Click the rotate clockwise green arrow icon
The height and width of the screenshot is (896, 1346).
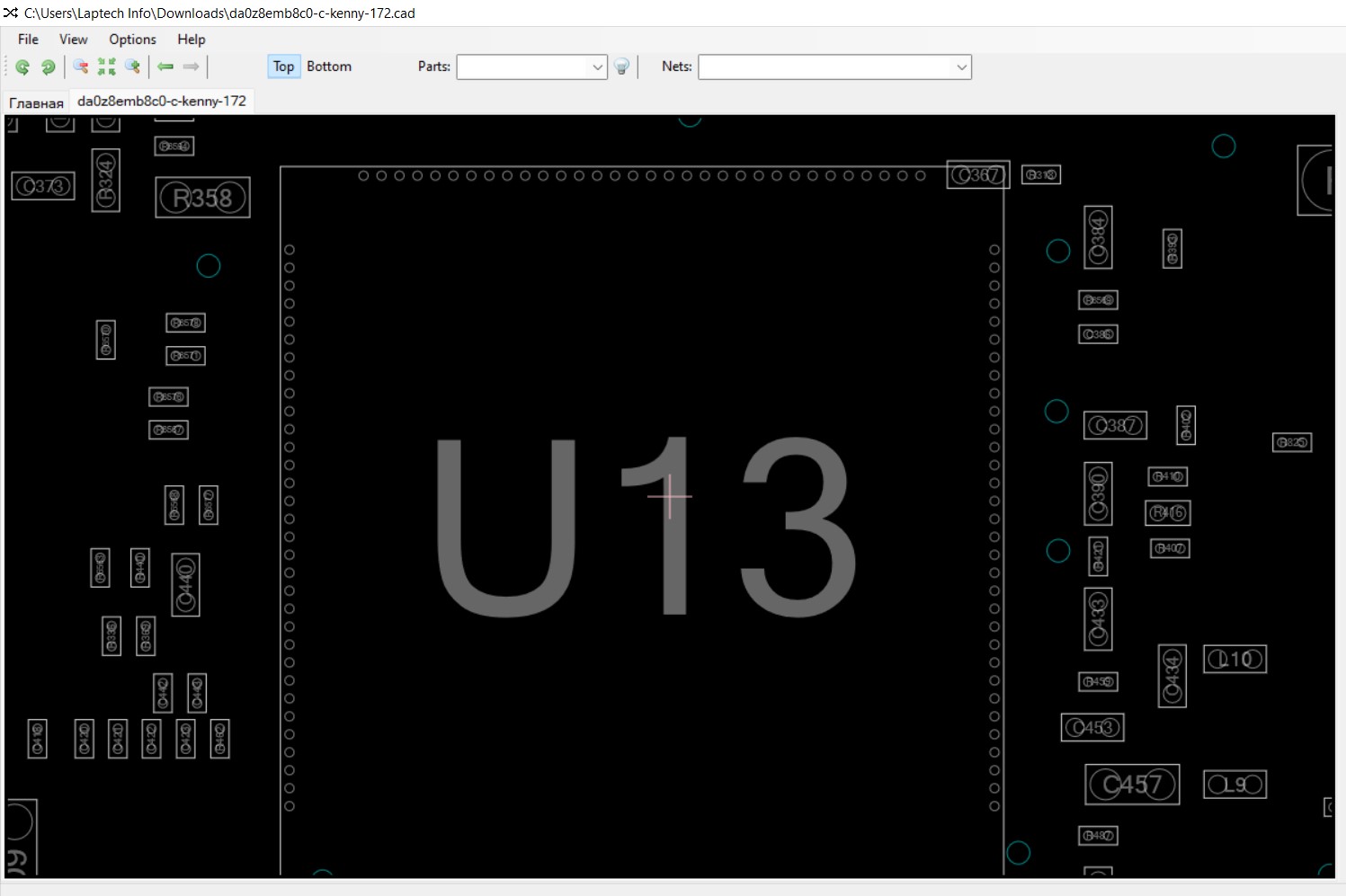tap(49, 67)
